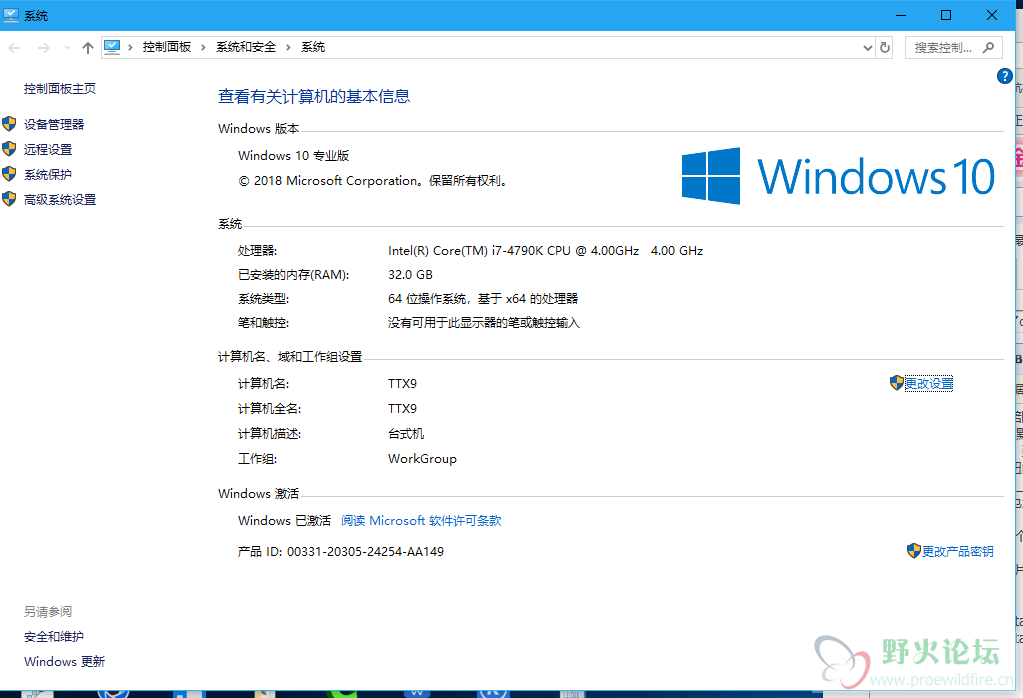Click the computer description 台式机
Image resolution: width=1023 pixels, height=698 pixels.
pyautogui.click(x=406, y=434)
